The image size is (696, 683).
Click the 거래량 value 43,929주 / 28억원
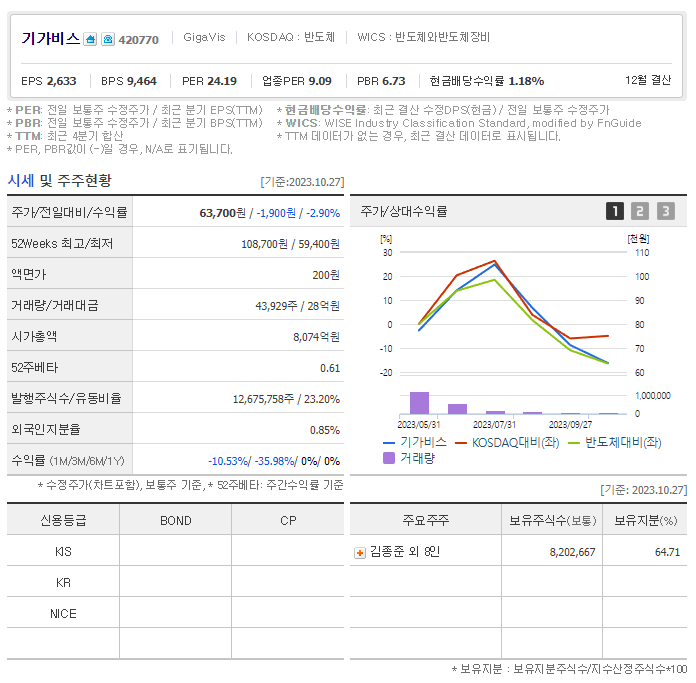(297, 306)
